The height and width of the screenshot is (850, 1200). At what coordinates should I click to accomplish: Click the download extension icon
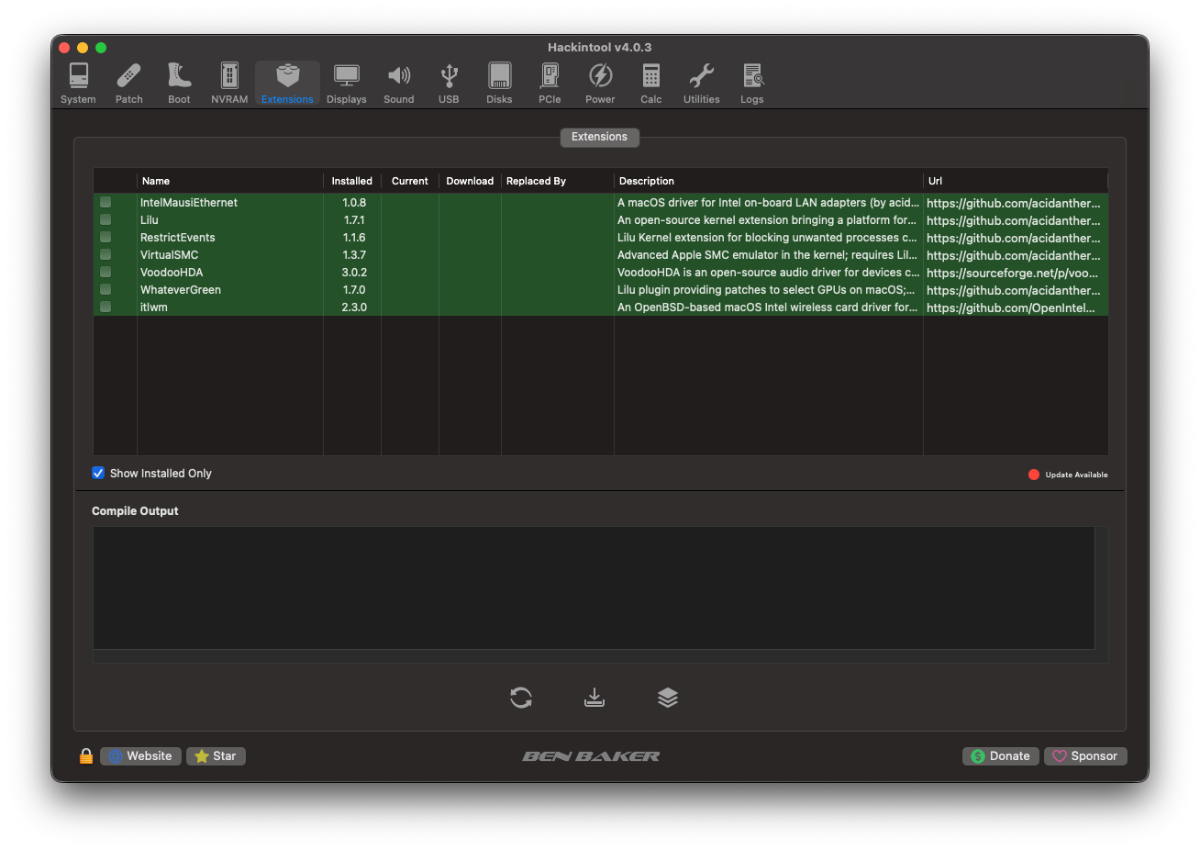tap(595, 698)
